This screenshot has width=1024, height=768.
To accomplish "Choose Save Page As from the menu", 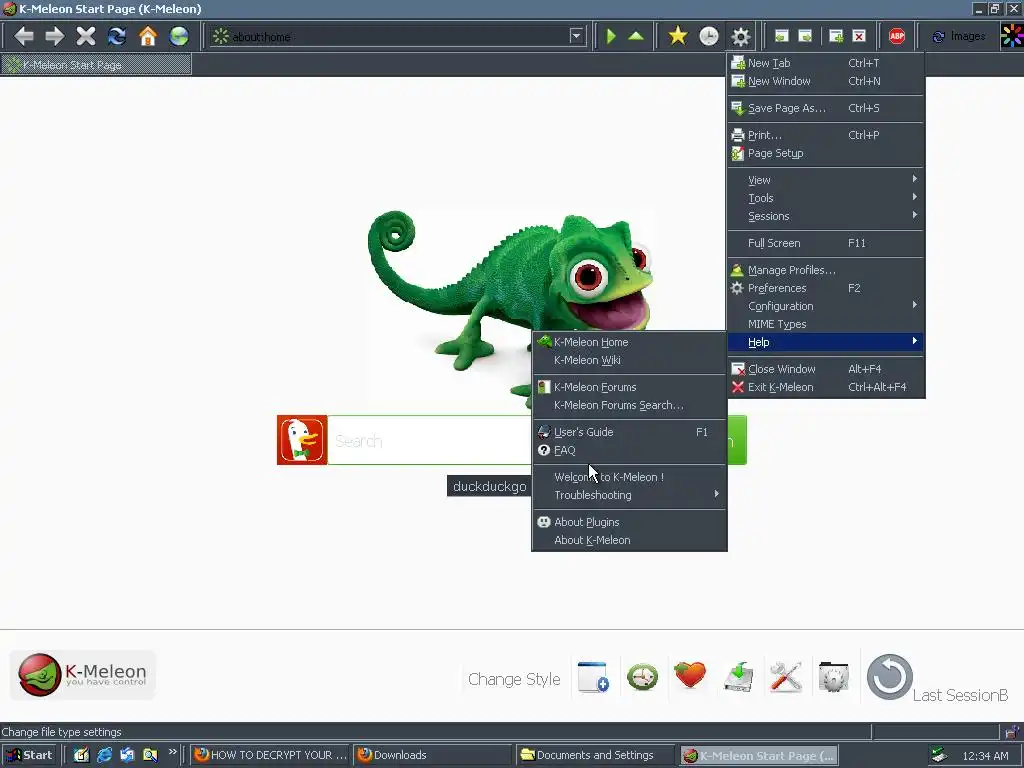I will 825,108.
